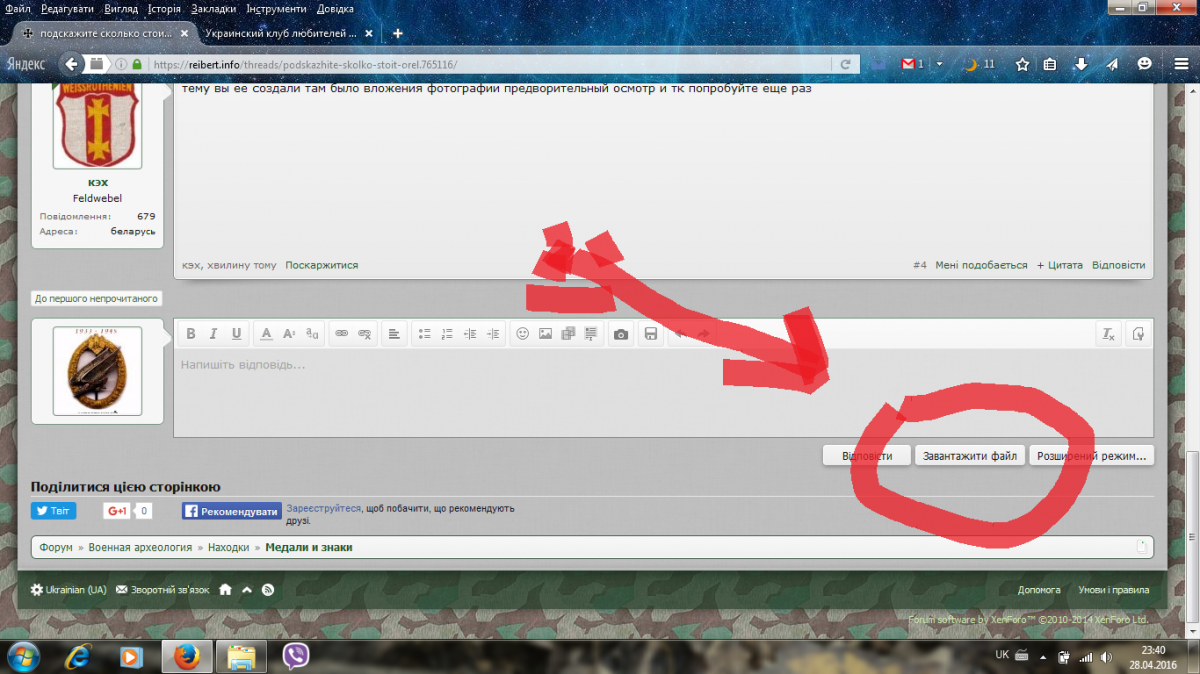The width and height of the screenshot is (1200, 674).
Task: Save draft with the floppy disk icon
Action: click(x=650, y=334)
